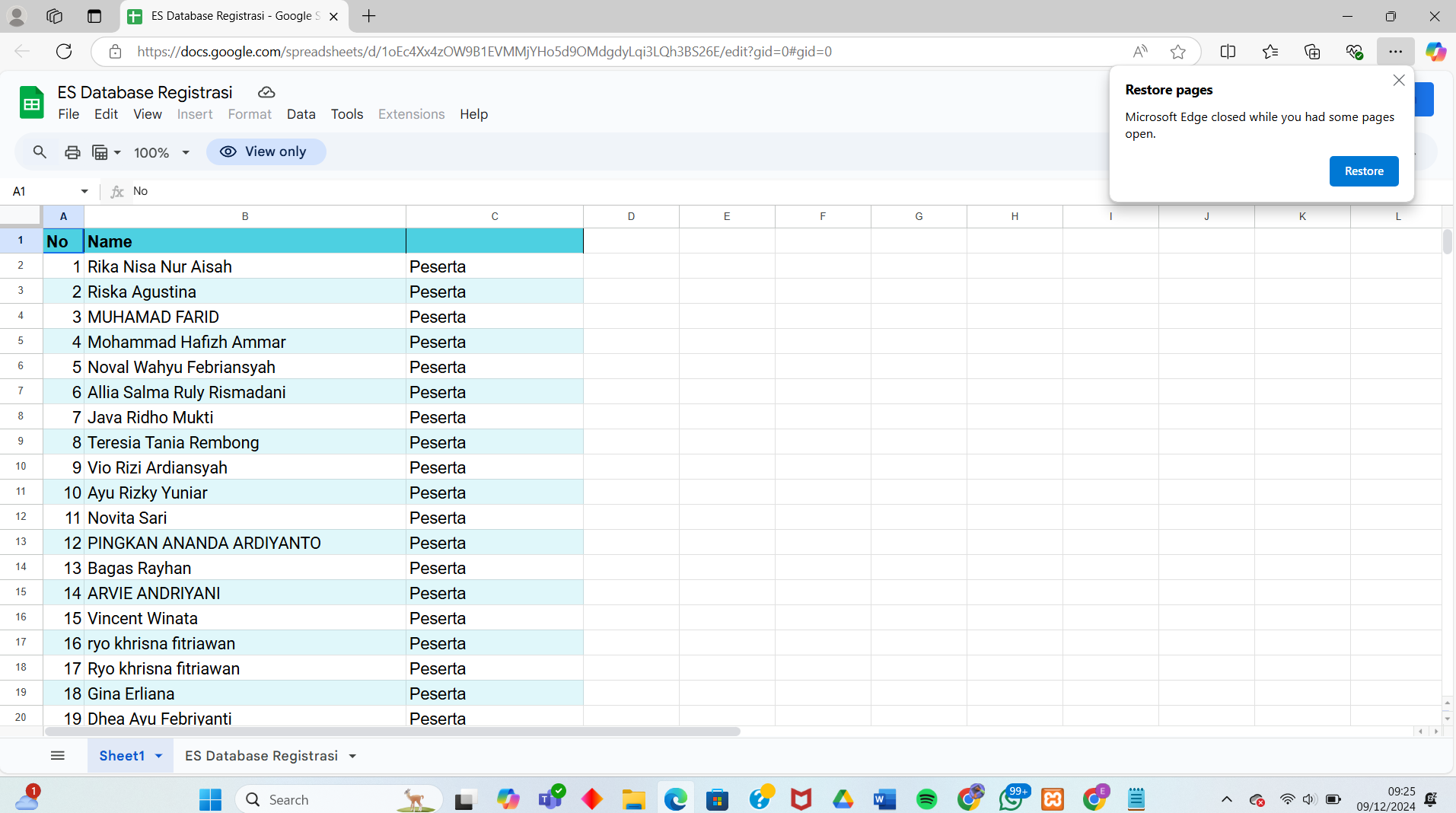
Task: Click the View only button
Action: click(x=266, y=151)
